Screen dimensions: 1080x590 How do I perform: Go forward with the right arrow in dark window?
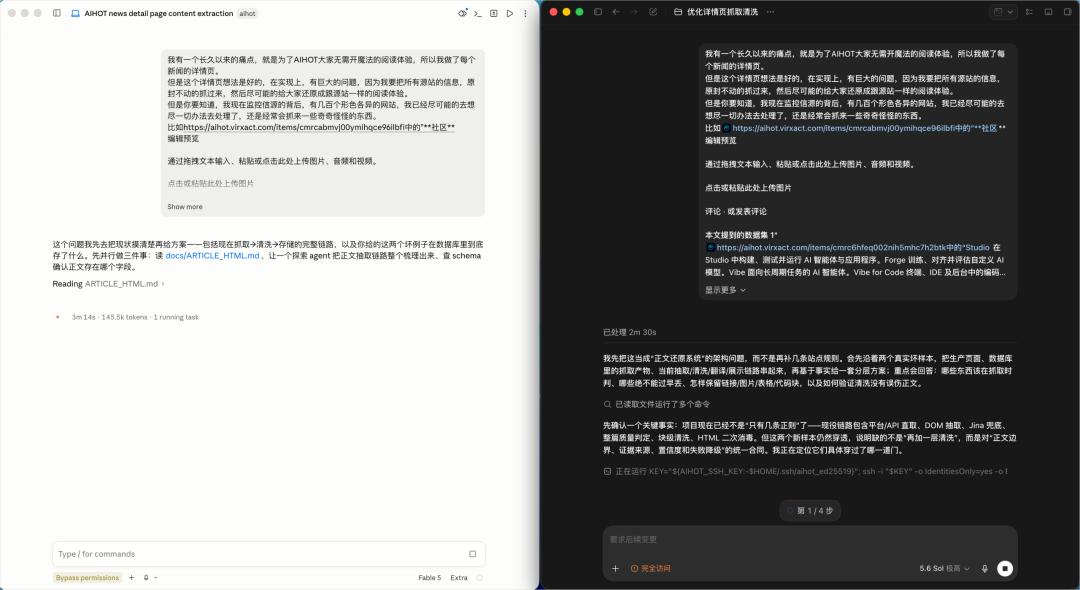coord(634,12)
